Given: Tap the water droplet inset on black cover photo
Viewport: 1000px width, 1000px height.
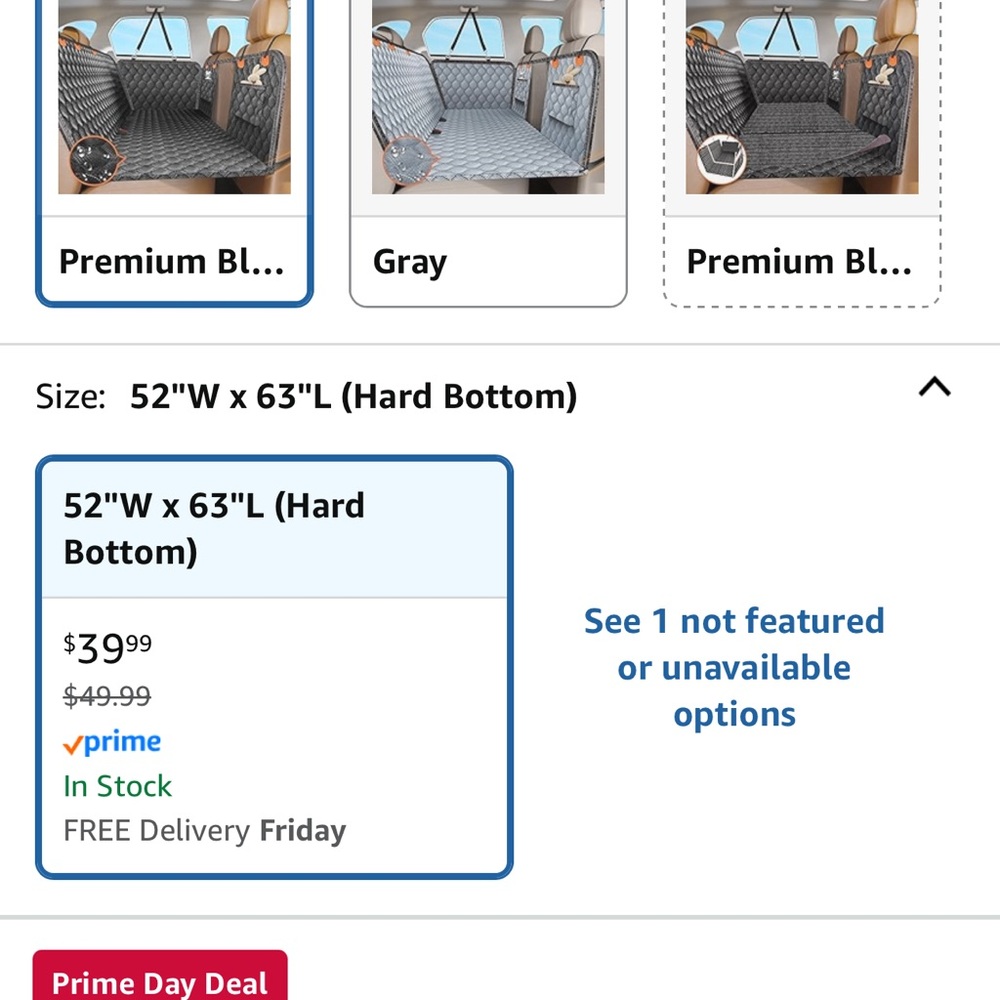Looking at the screenshot, I should click(94, 160).
